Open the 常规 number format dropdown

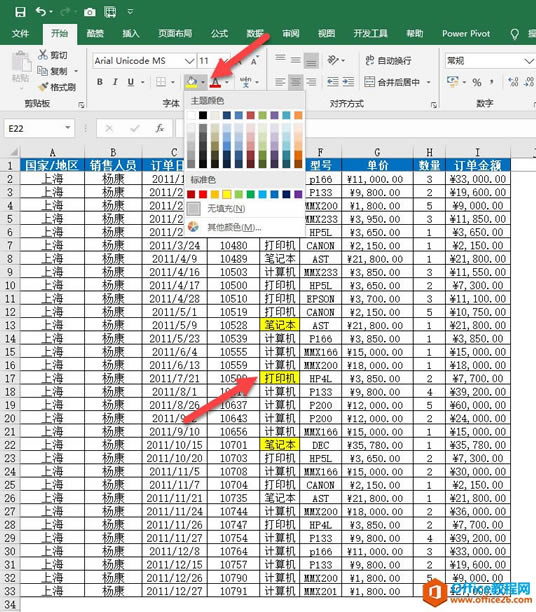[529, 61]
